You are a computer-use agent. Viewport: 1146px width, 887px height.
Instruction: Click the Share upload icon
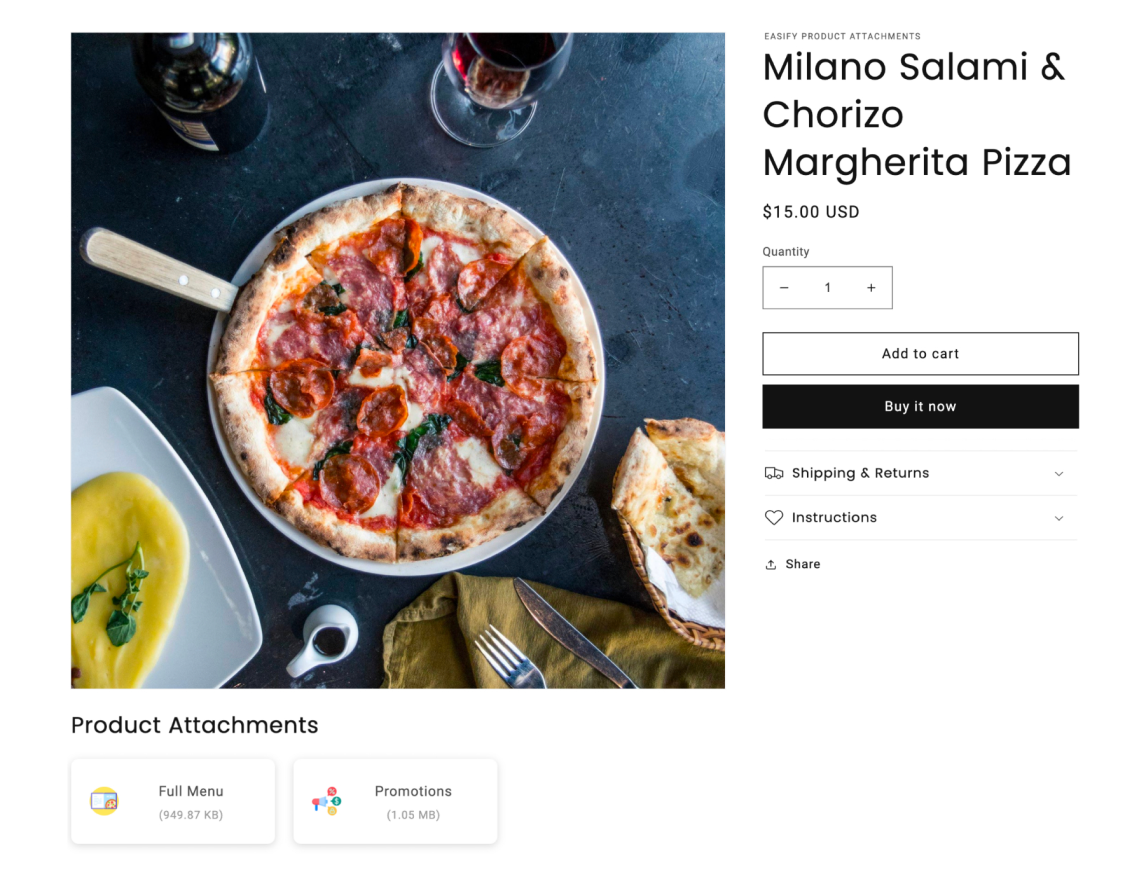tap(771, 565)
